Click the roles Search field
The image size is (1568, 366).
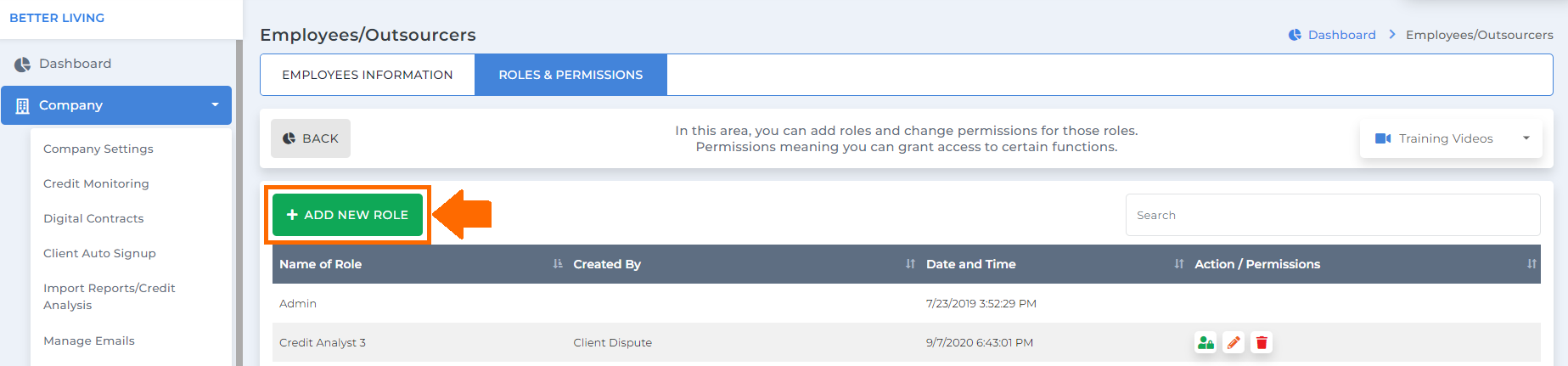pos(1333,215)
